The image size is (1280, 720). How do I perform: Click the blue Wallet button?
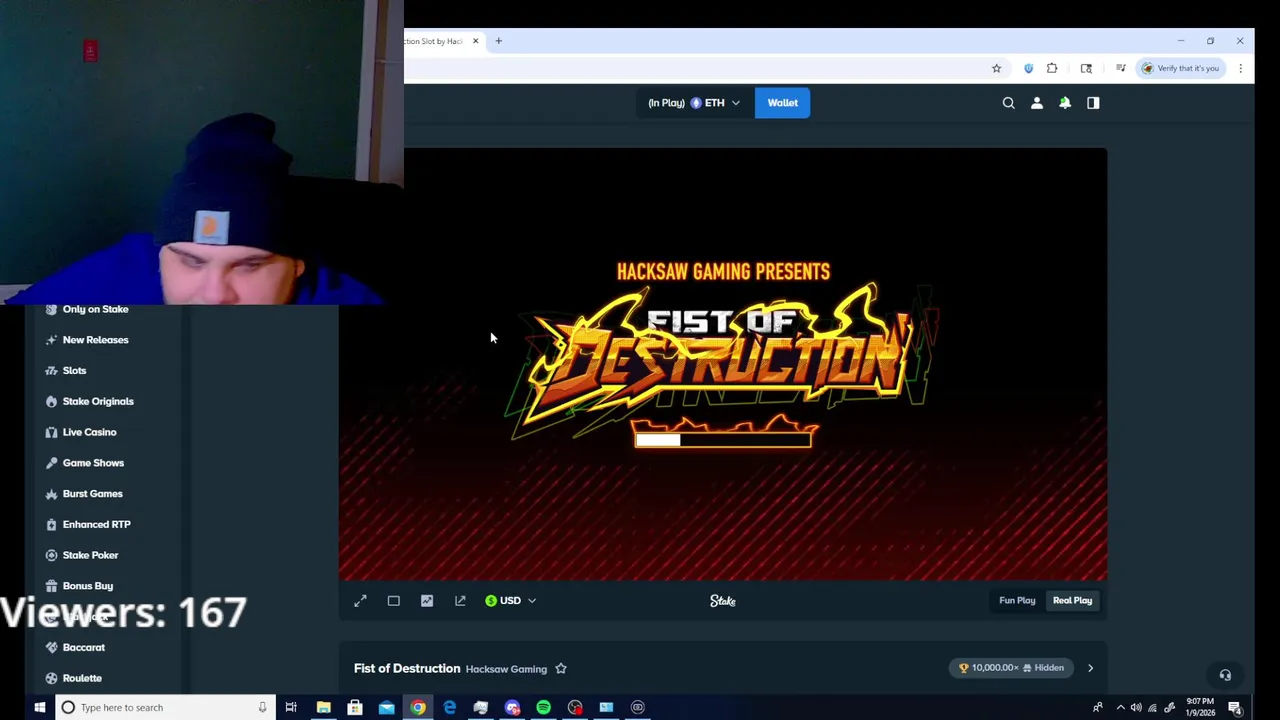(x=783, y=103)
